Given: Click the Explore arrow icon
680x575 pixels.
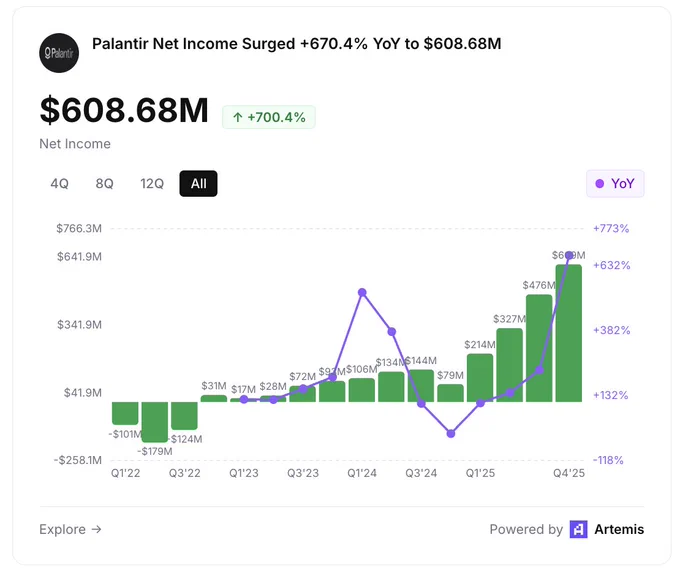Looking at the screenshot, I should (x=96, y=529).
